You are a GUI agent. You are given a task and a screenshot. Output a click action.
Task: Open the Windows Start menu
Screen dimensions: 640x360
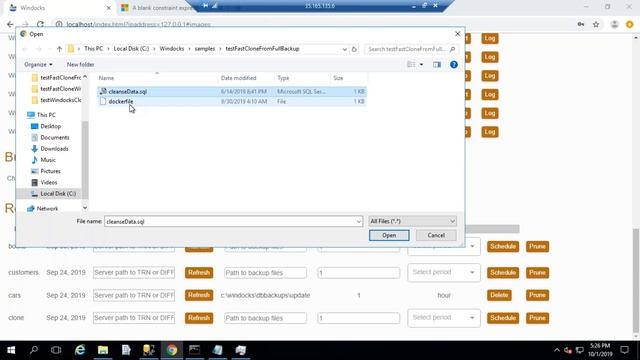(11, 350)
